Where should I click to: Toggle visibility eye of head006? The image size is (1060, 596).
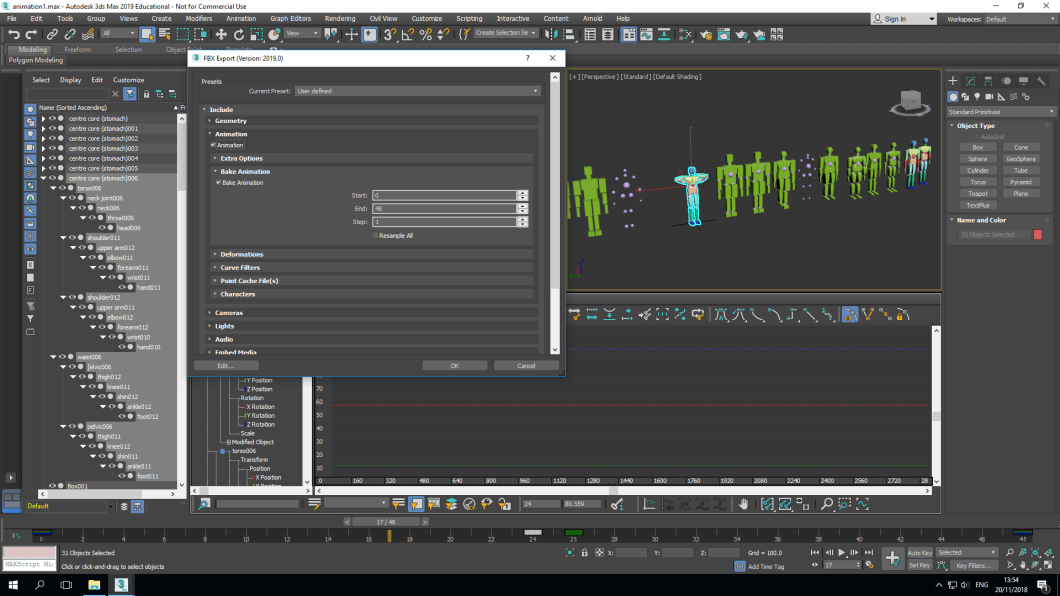coord(102,228)
